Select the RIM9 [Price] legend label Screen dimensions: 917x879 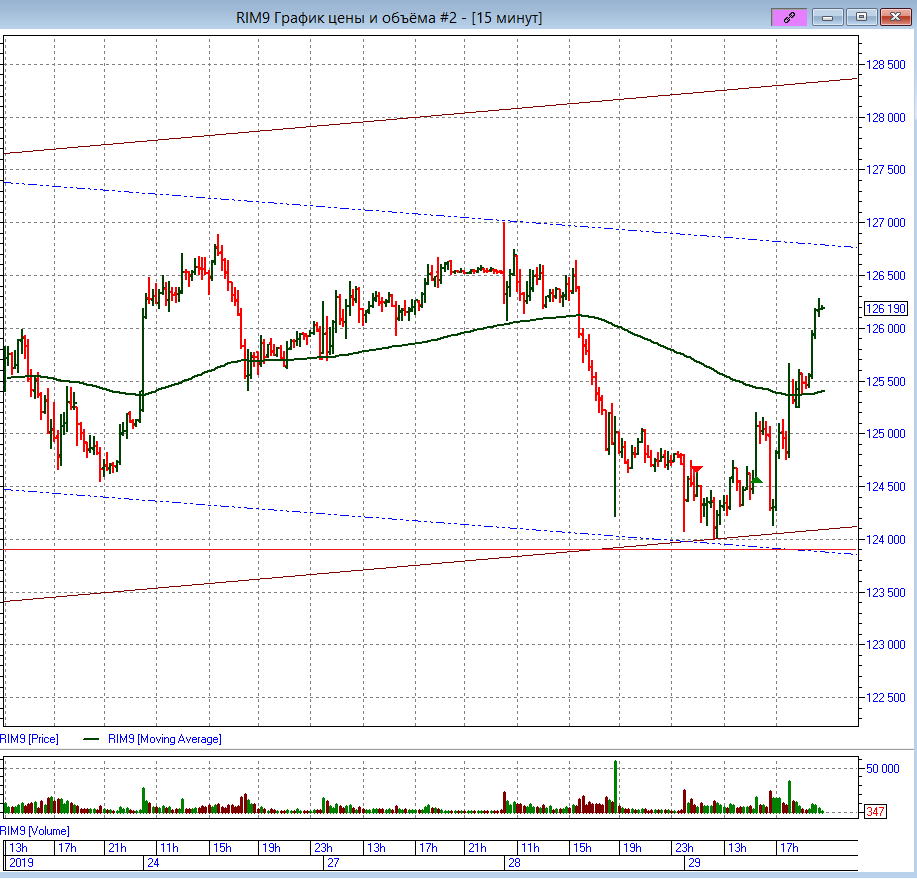[x=30, y=739]
